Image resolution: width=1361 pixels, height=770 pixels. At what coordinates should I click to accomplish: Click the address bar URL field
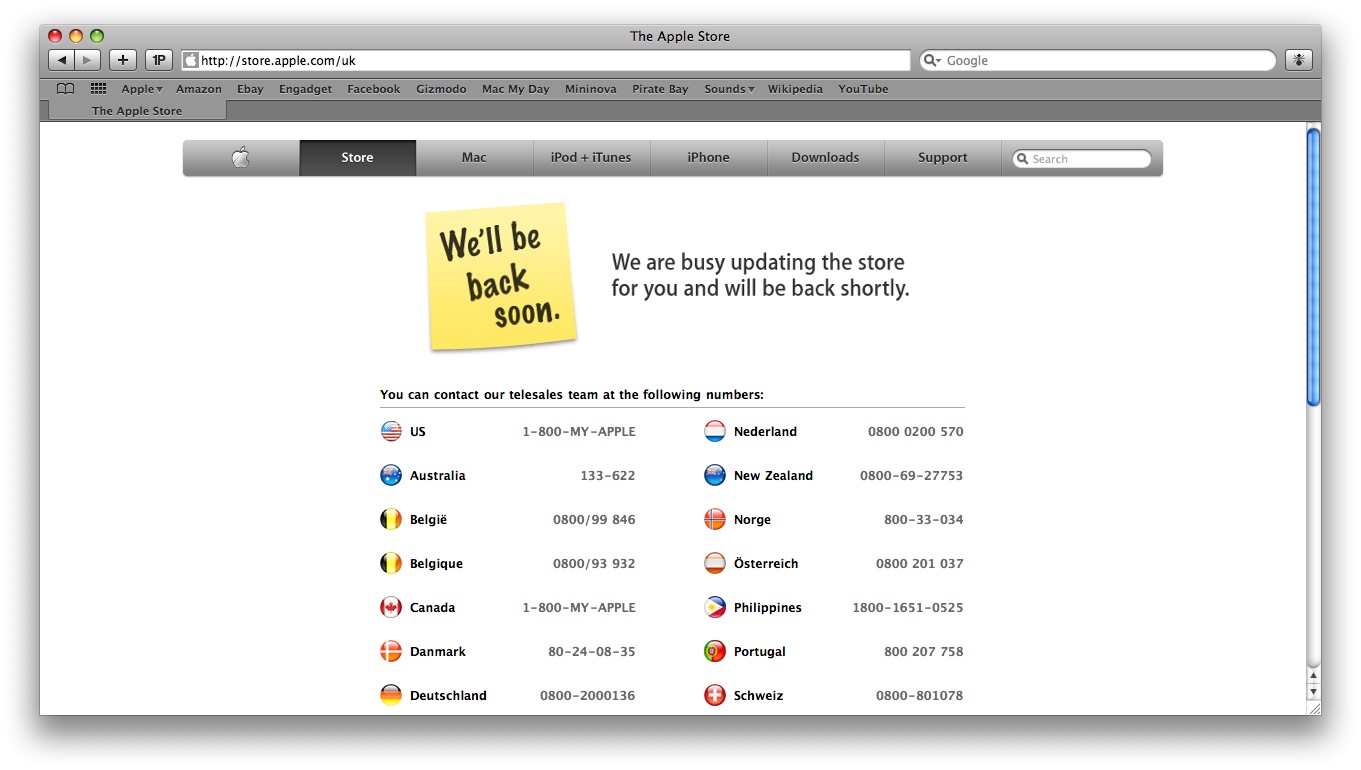546,60
